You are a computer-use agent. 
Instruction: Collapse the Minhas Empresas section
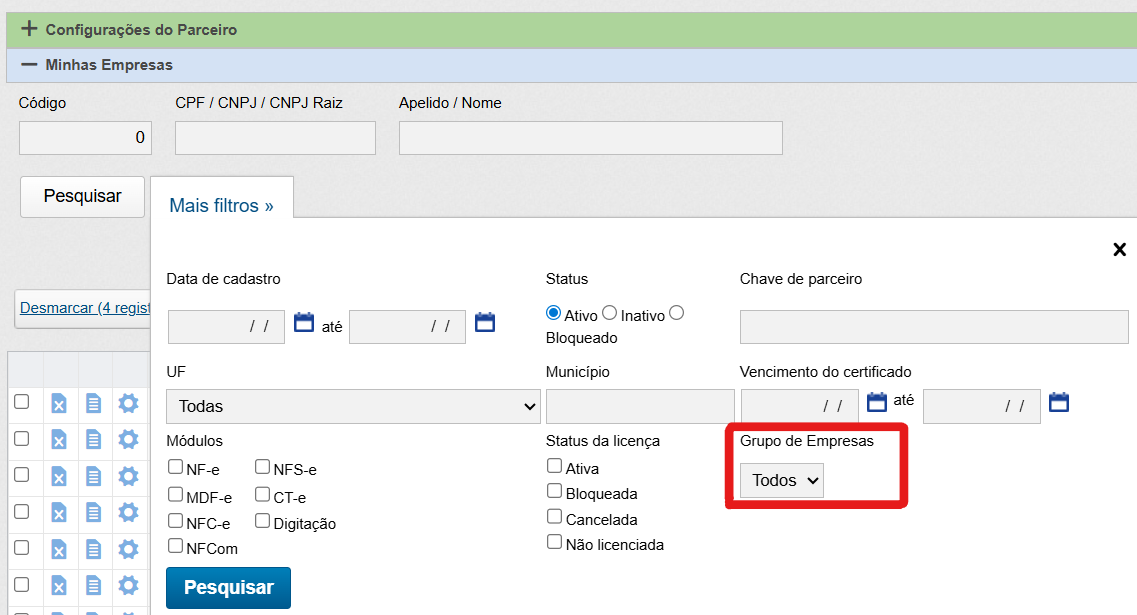coord(30,65)
